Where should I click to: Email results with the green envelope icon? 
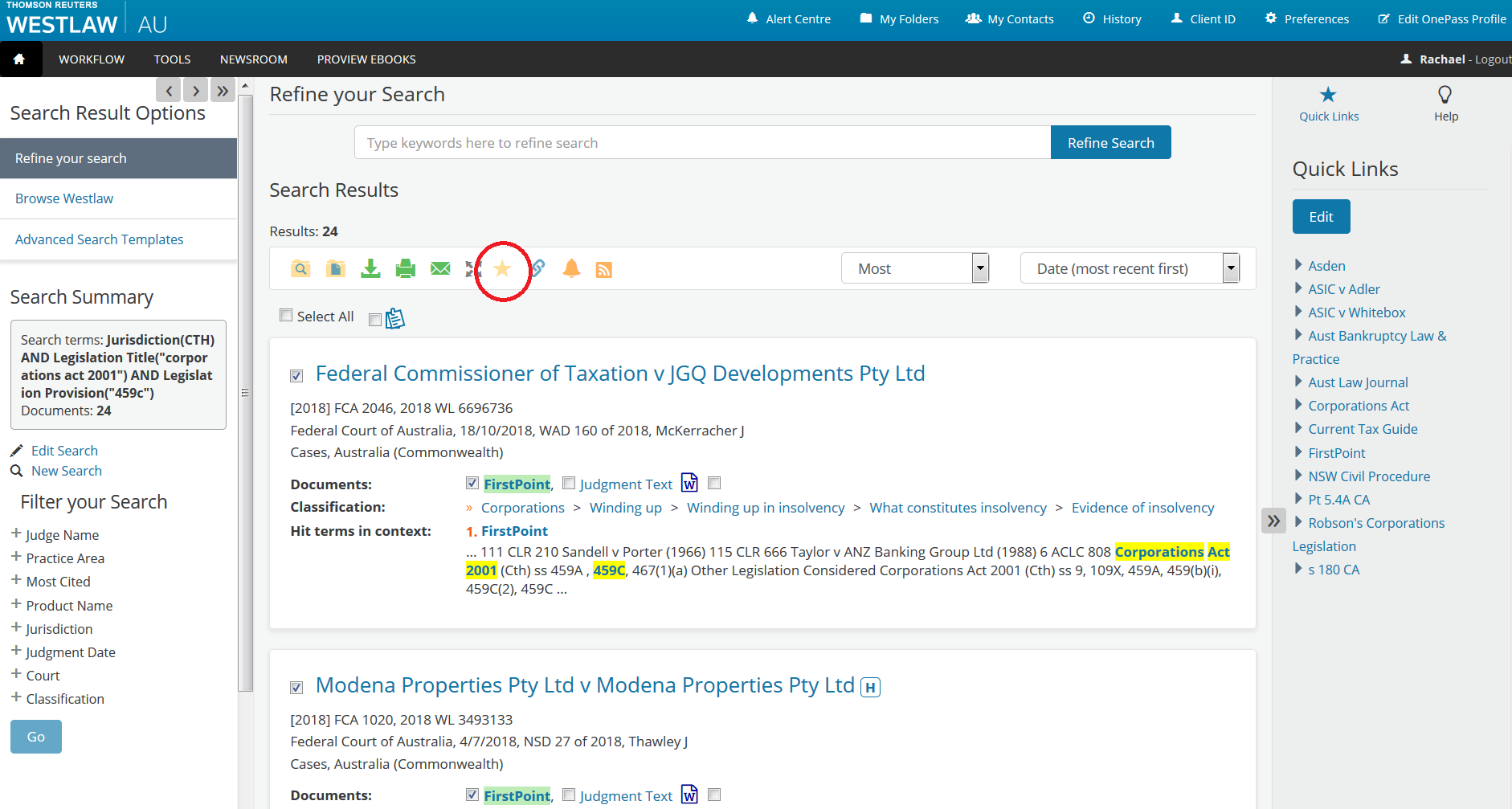point(440,269)
